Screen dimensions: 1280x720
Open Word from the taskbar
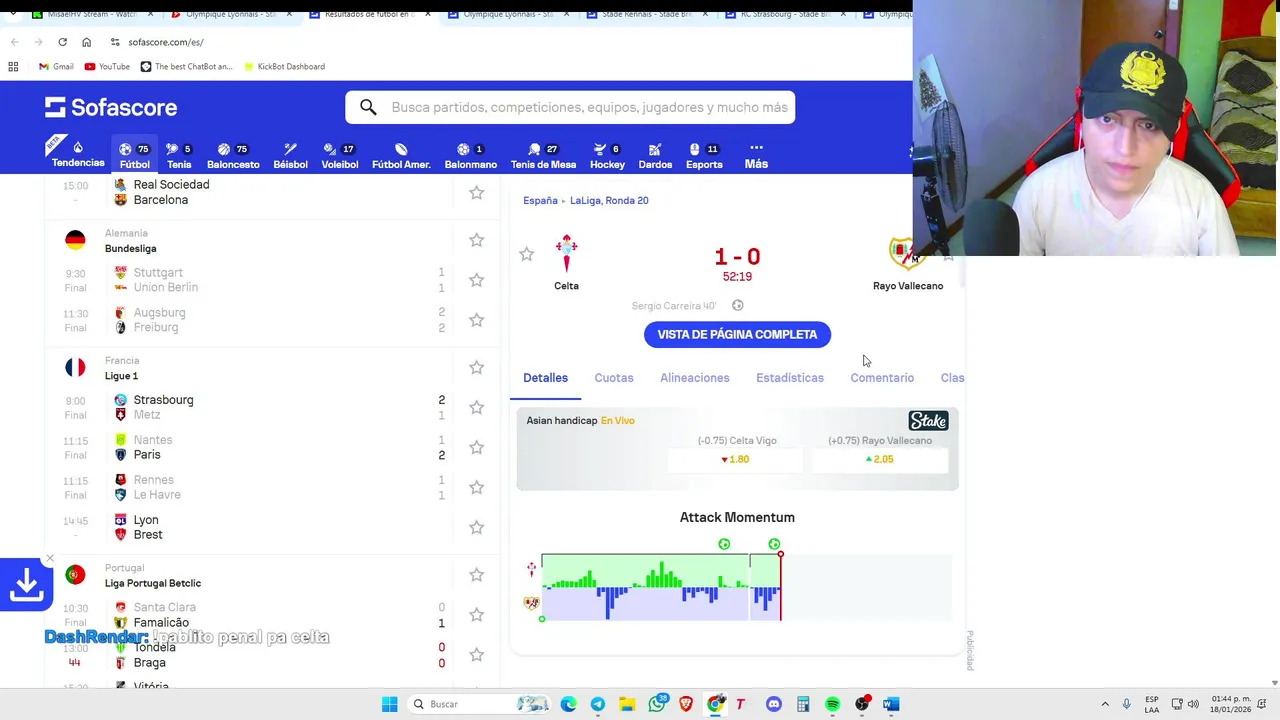pyautogui.click(x=891, y=704)
